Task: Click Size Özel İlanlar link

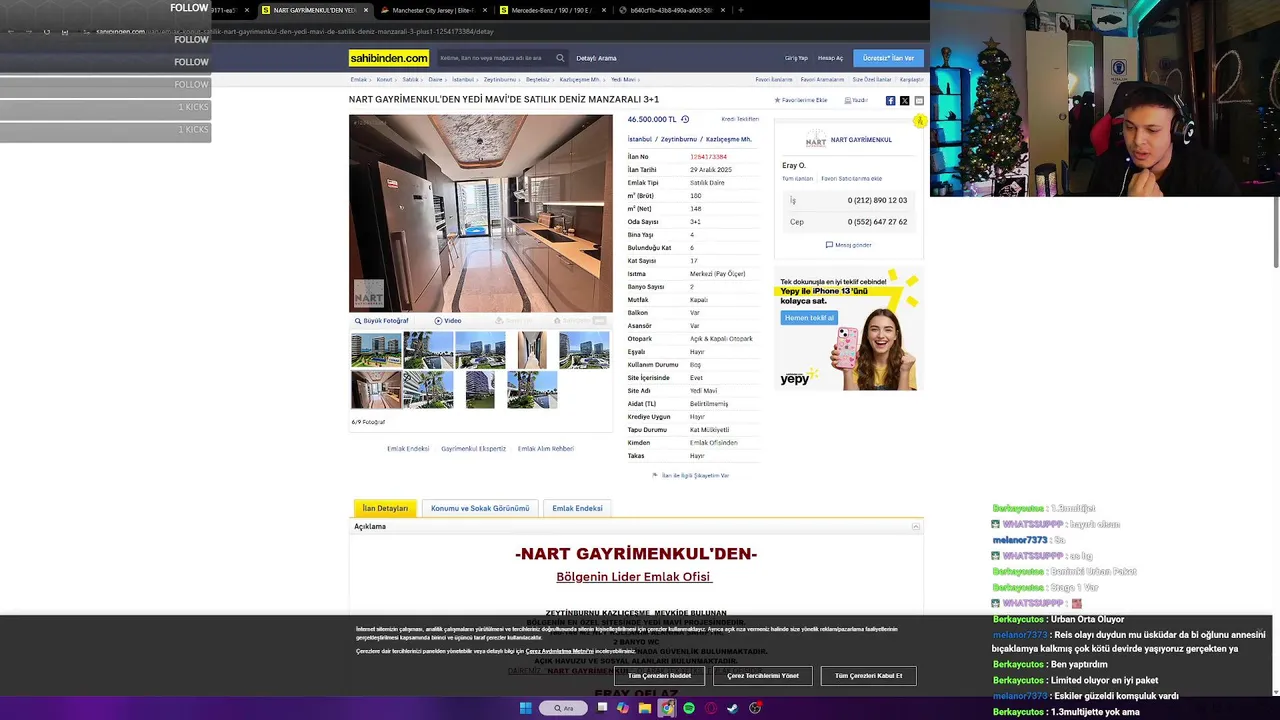Action: click(872, 79)
